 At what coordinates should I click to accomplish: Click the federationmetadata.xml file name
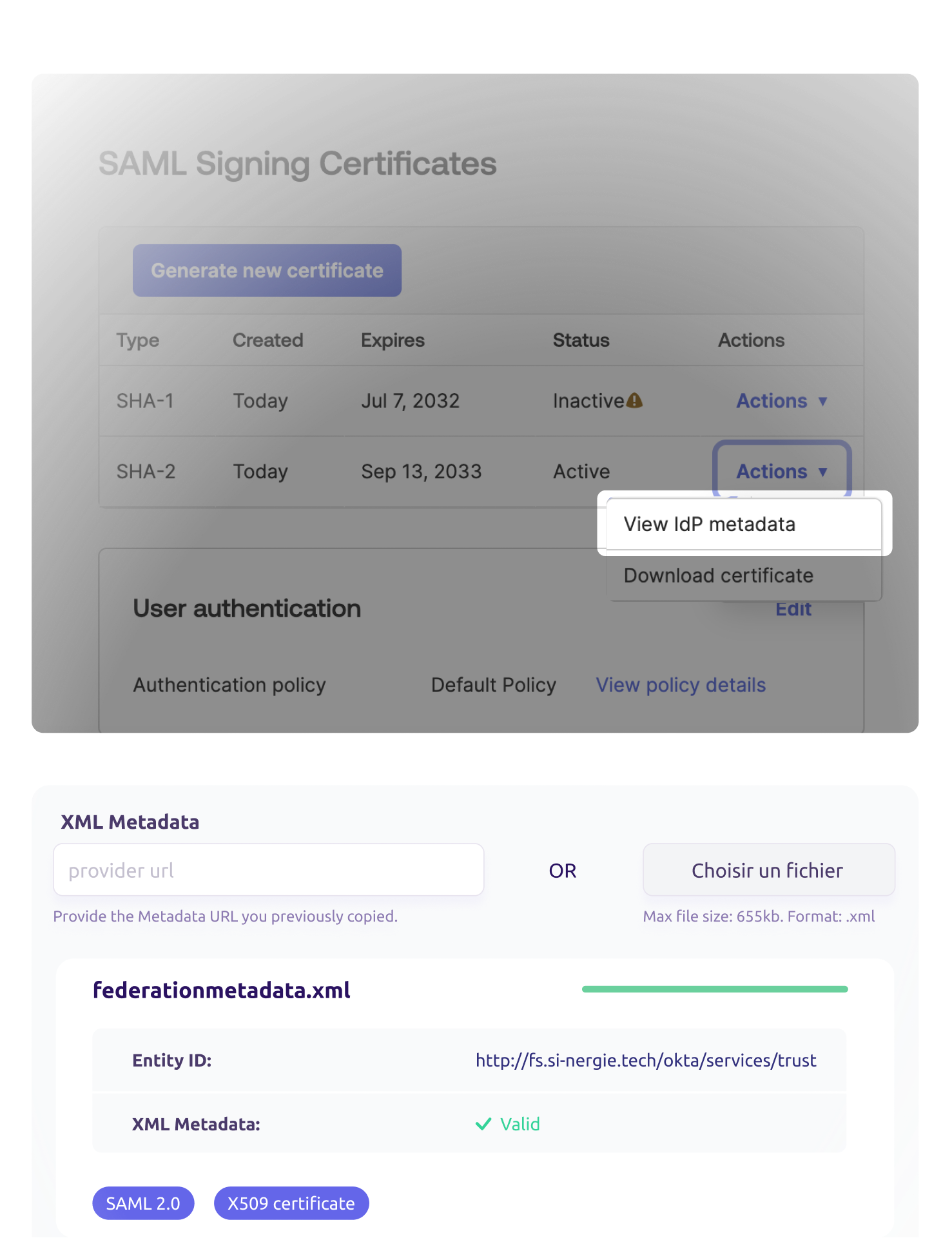click(220, 989)
